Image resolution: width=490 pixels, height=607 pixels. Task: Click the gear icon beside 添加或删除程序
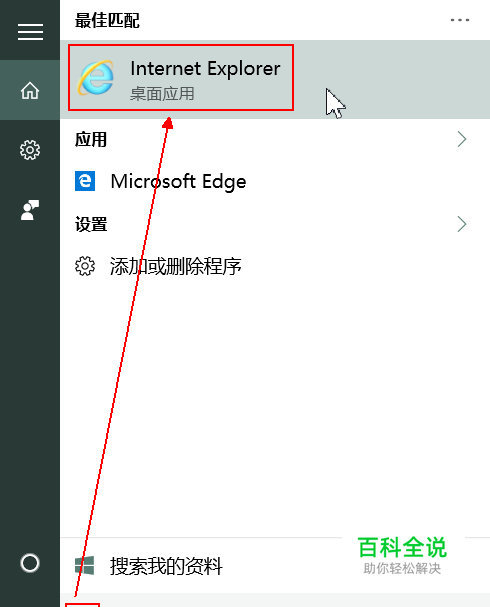85,266
